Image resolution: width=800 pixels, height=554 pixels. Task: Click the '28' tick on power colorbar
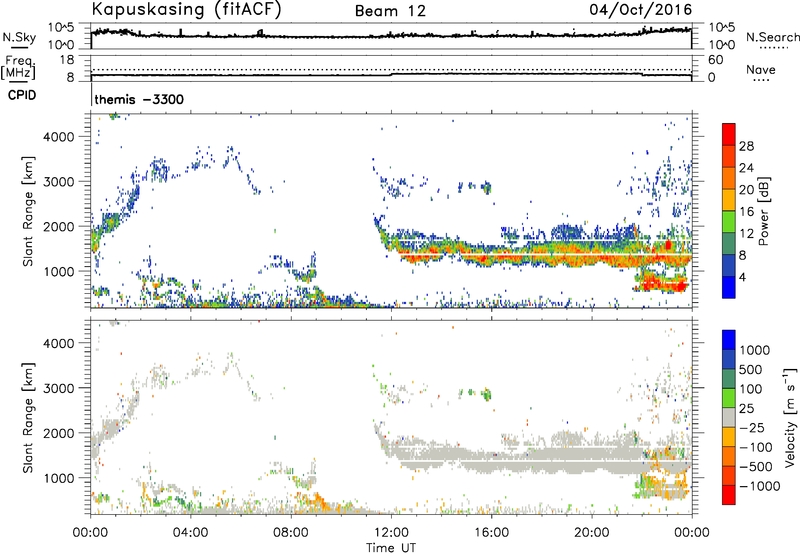[x=746, y=146]
